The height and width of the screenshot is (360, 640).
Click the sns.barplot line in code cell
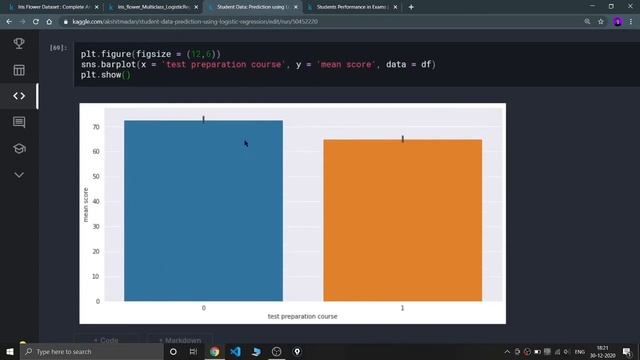[258, 64]
